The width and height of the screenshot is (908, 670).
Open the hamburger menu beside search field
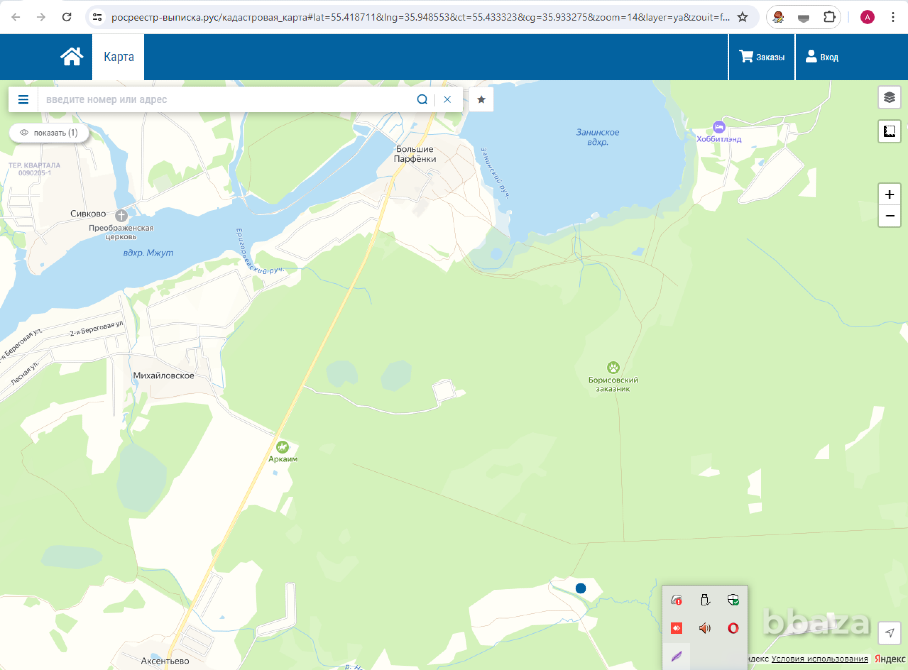tap(23, 100)
